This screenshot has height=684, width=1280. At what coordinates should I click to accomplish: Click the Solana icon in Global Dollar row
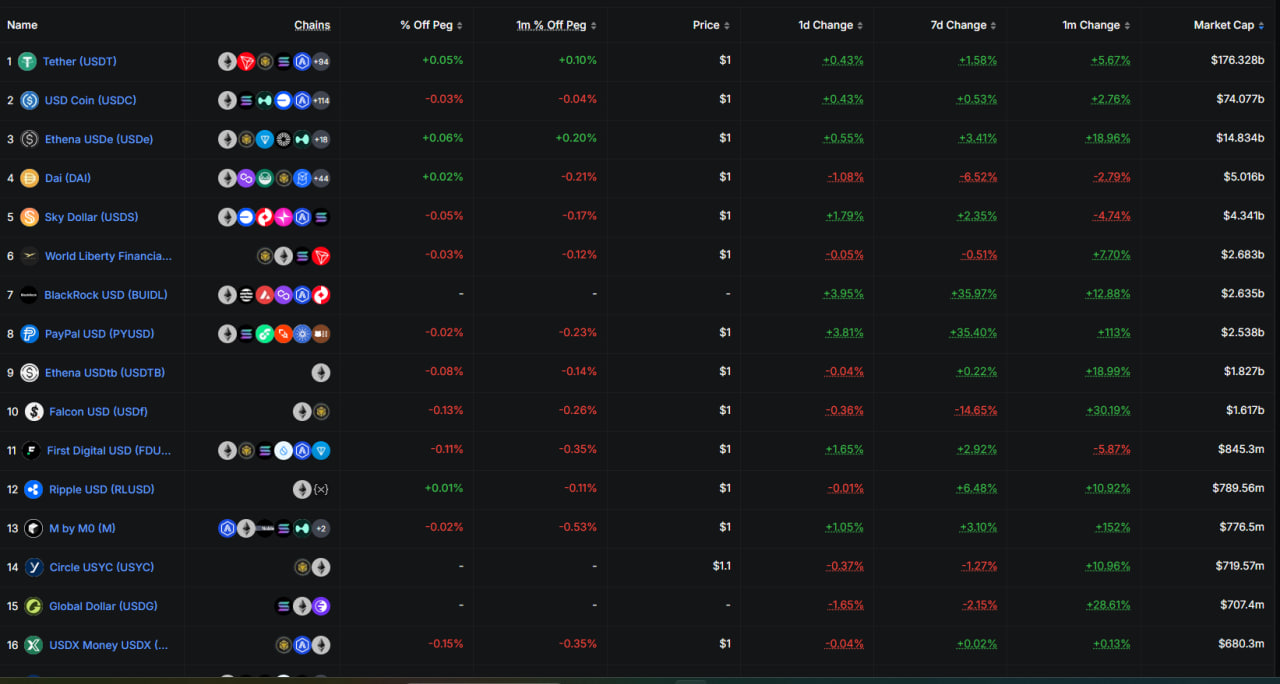284,606
